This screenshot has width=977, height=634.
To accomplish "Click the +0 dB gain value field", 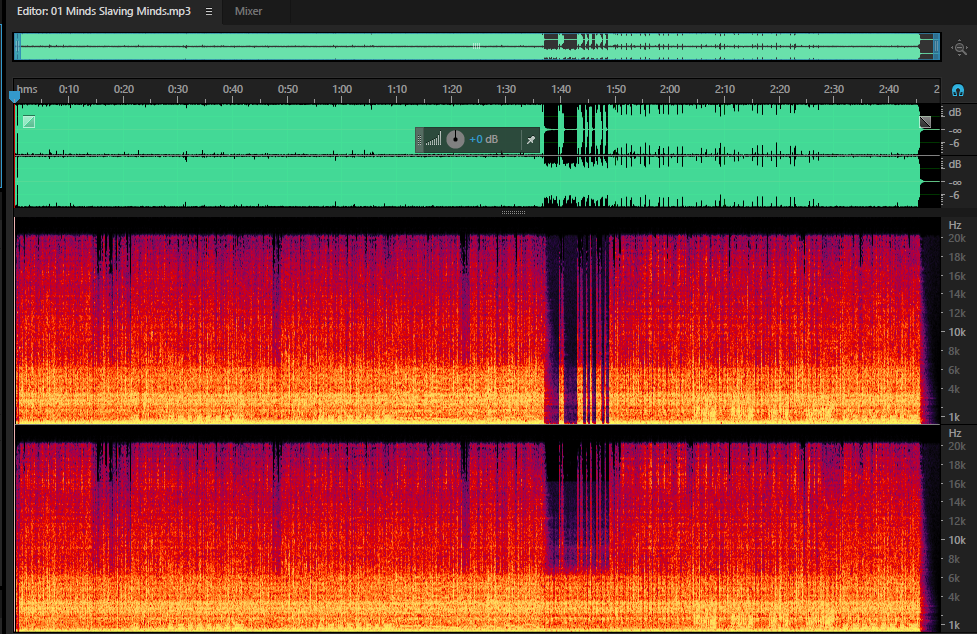I will 484,140.
